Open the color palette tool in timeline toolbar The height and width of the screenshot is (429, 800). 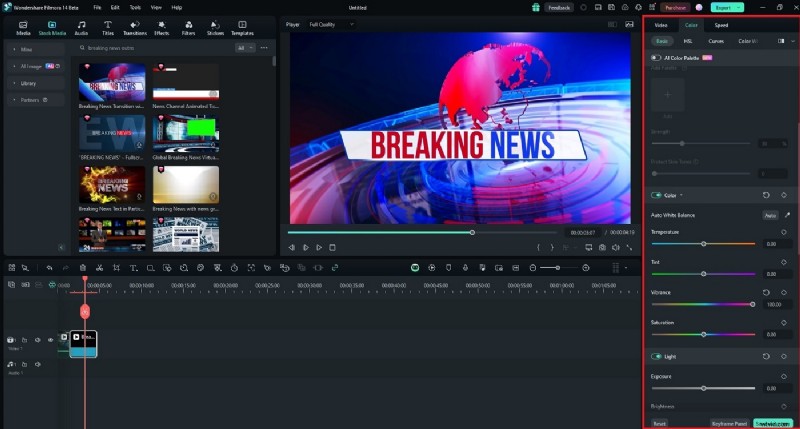tap(201, 268)
